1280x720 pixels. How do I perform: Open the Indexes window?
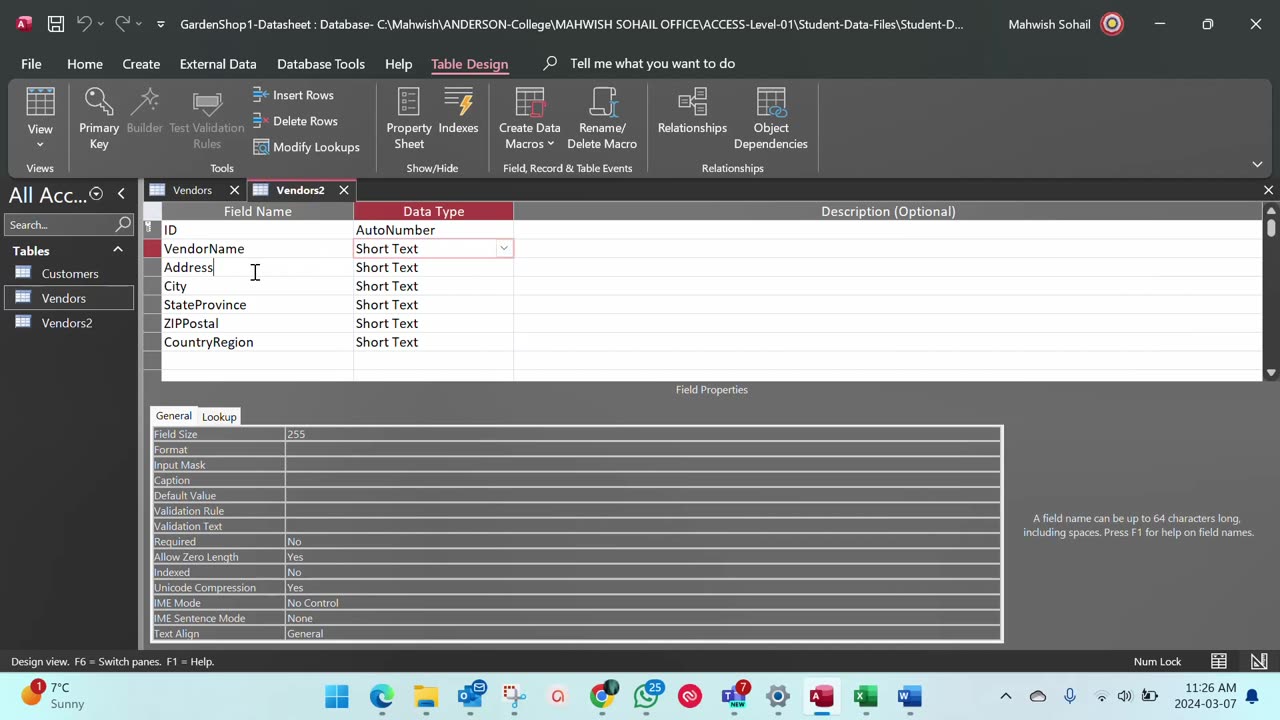pyautogui.click(x=458, y=112)
